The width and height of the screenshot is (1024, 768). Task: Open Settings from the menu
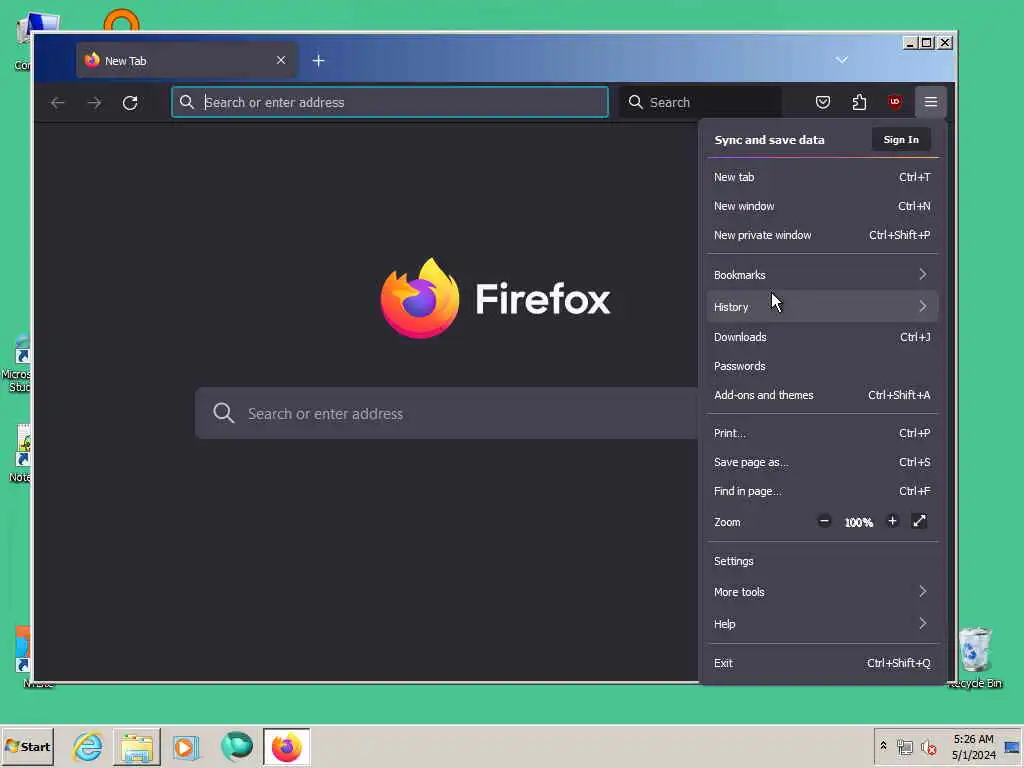pyautogui.click(x=822, y=561)
